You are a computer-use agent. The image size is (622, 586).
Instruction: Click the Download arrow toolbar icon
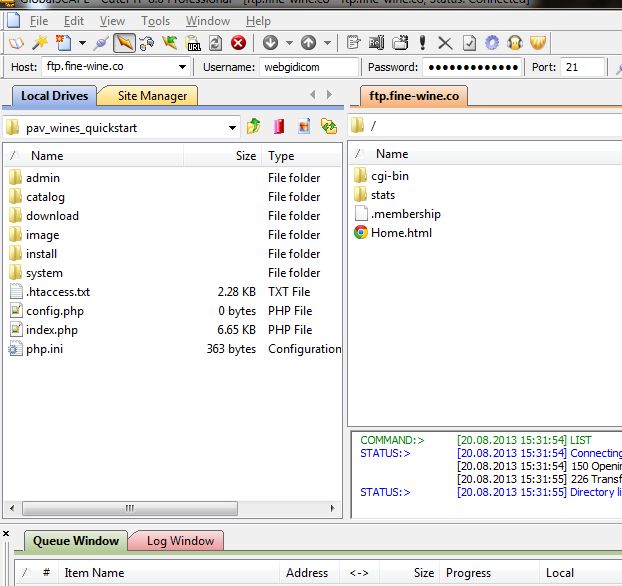(x=270, y=43)
